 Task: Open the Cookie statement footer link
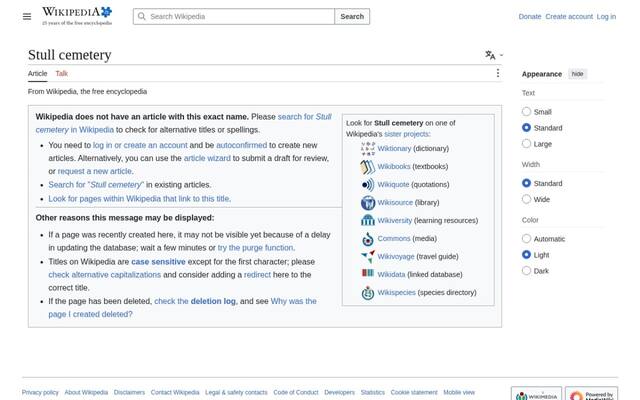(414, 392)
